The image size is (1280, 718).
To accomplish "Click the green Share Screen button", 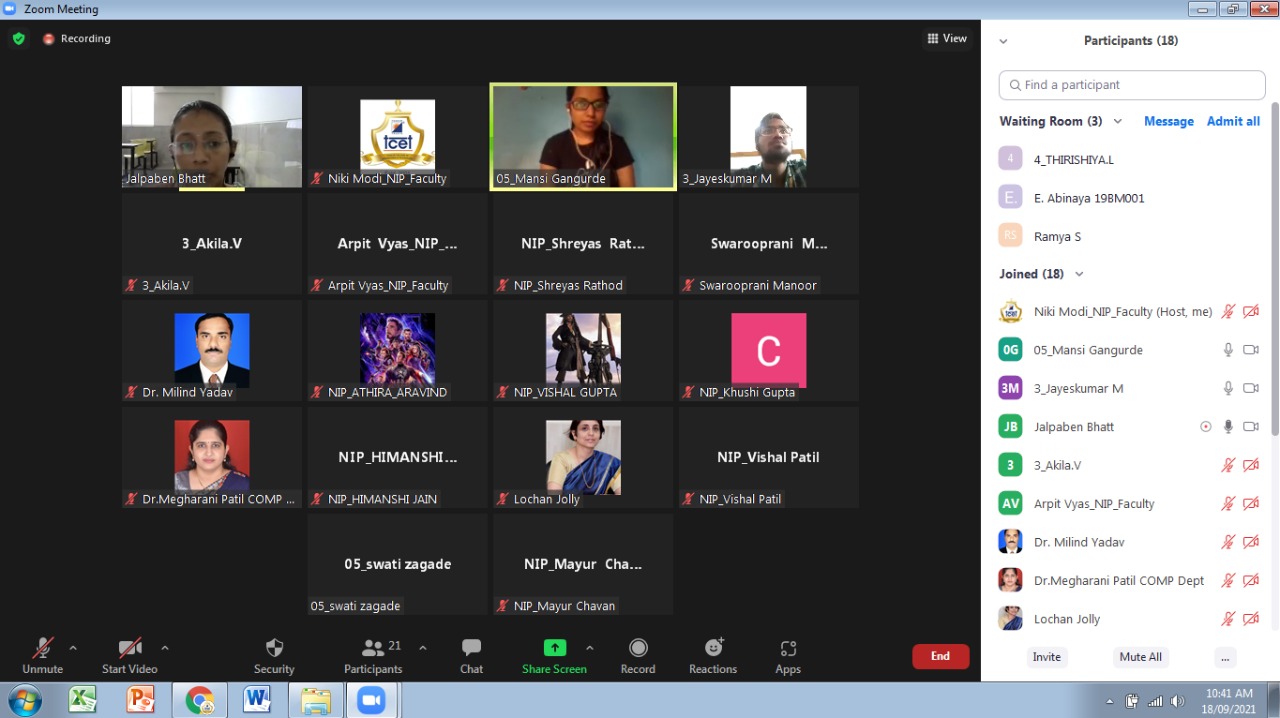I will (x=554, y=656).
